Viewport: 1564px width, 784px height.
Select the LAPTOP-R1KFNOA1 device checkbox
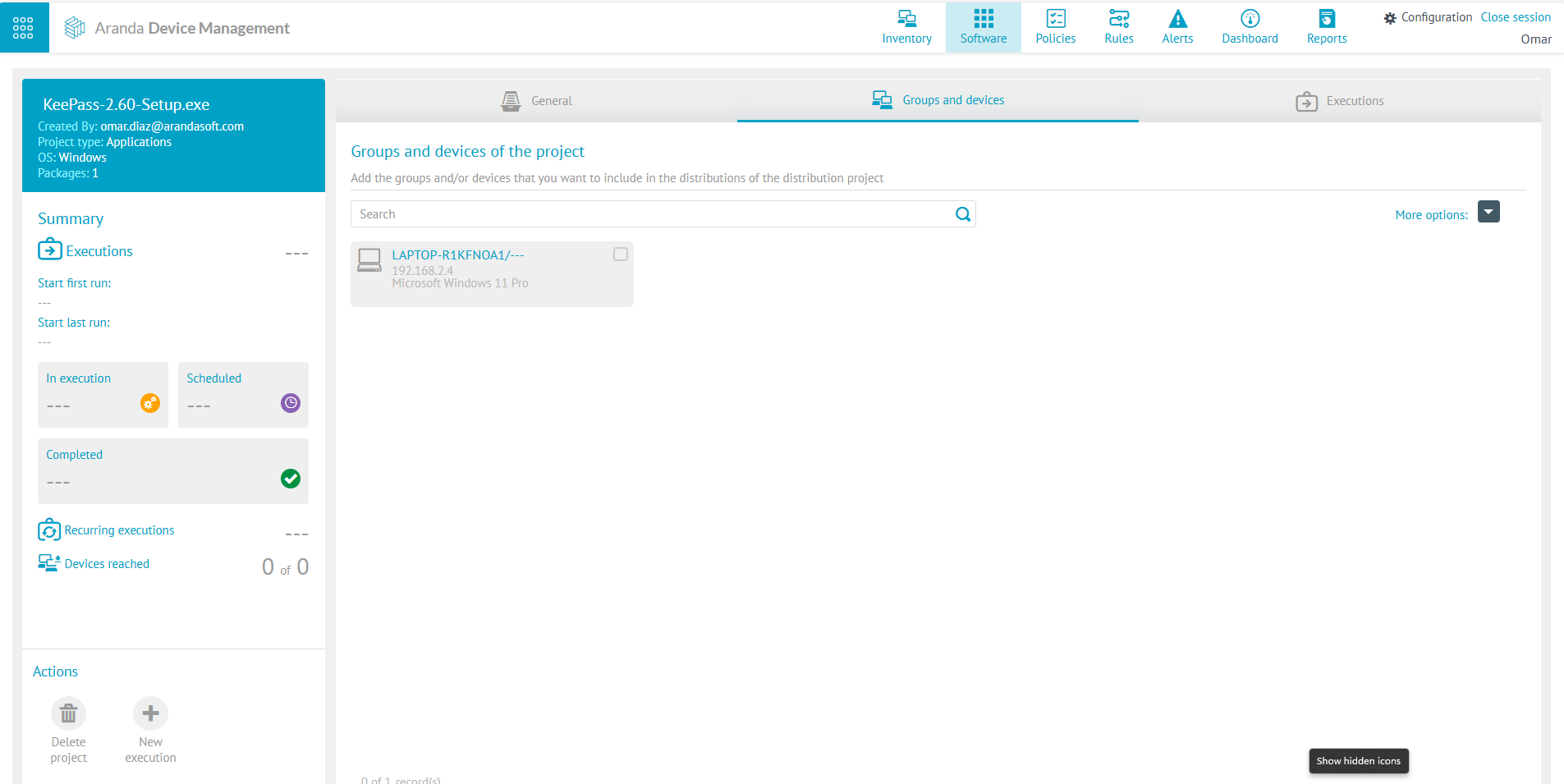621,254
